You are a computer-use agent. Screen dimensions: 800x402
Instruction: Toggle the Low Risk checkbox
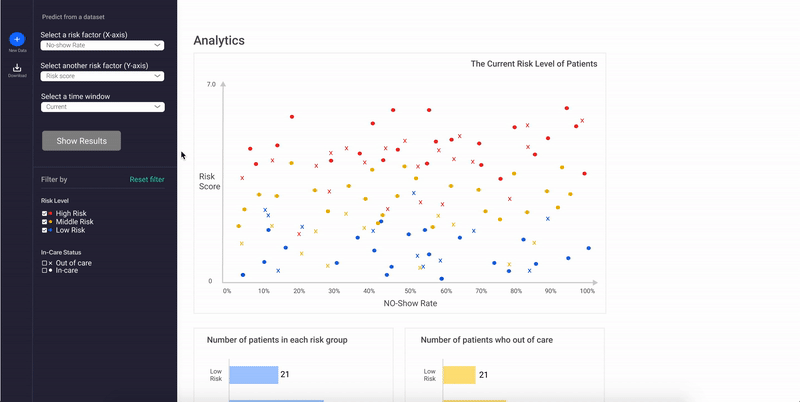coord(44,230)
